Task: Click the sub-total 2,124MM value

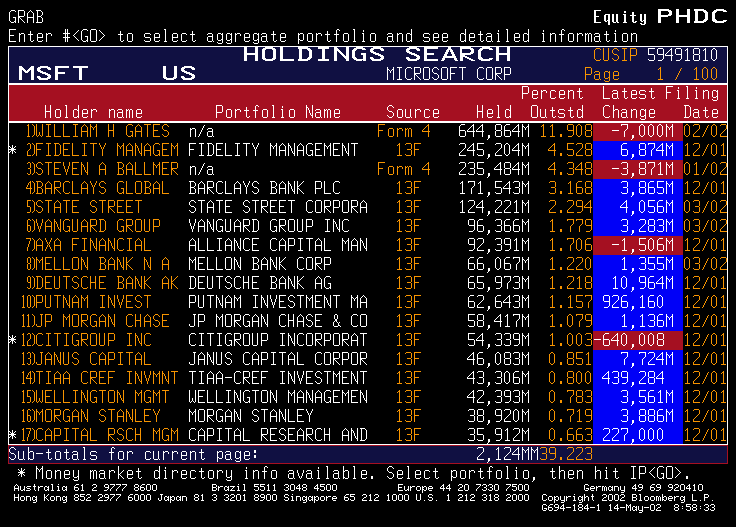Action: click(507, 454)
